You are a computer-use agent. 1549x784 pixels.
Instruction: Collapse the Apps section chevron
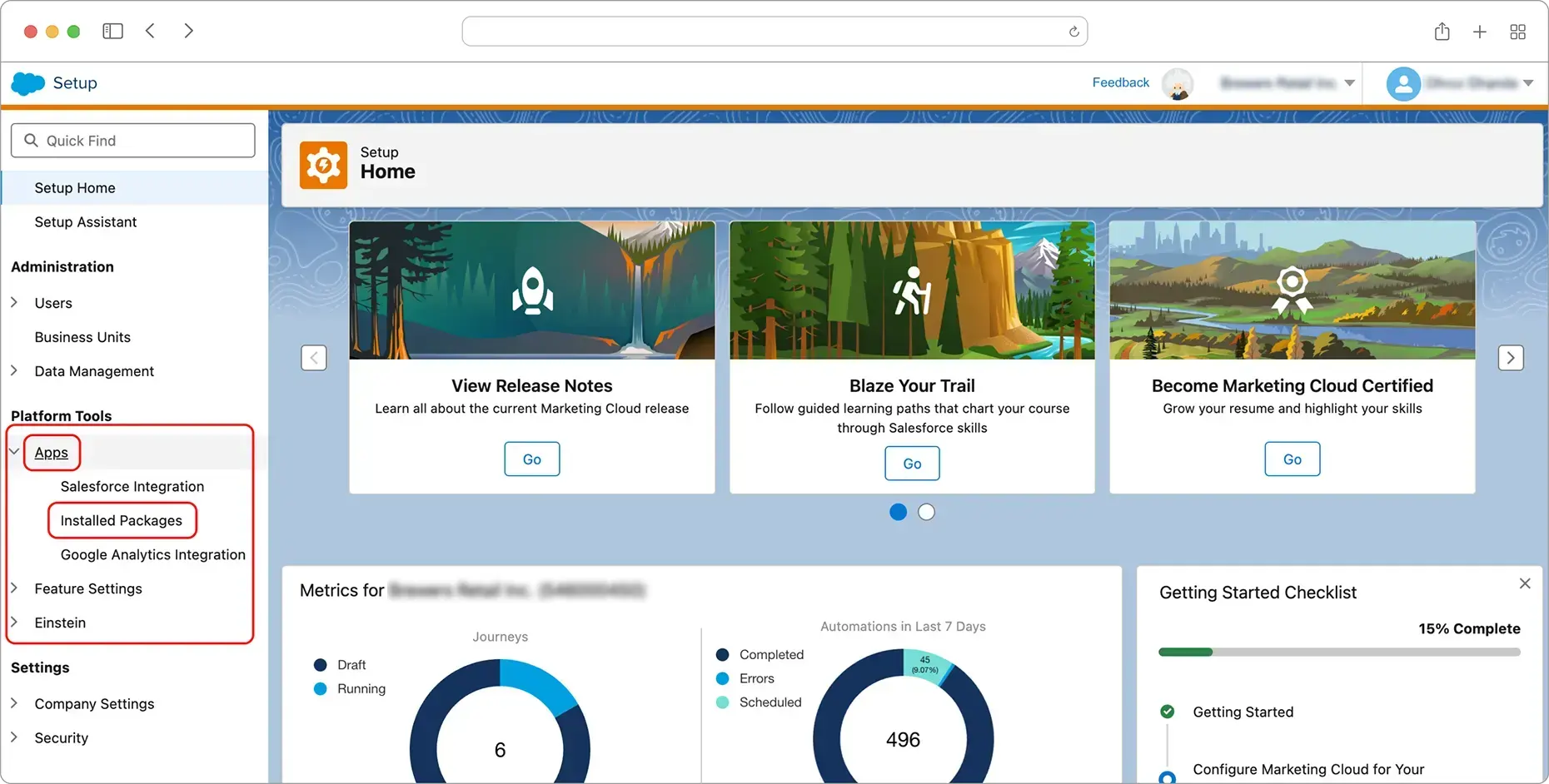tap(14, 452)
